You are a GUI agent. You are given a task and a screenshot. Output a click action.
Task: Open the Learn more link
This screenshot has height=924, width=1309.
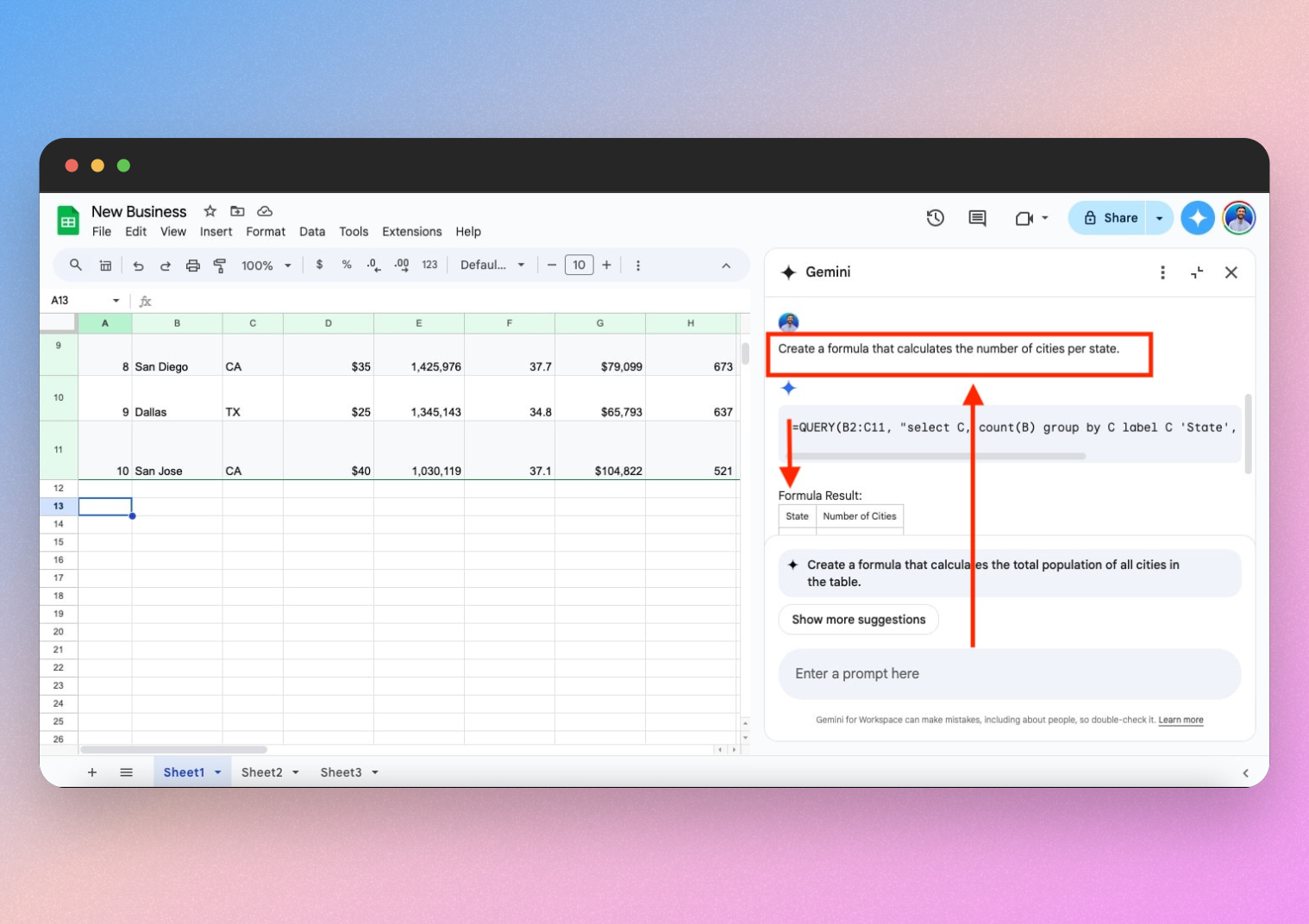pyautogui.click(x=1181, y=720)
